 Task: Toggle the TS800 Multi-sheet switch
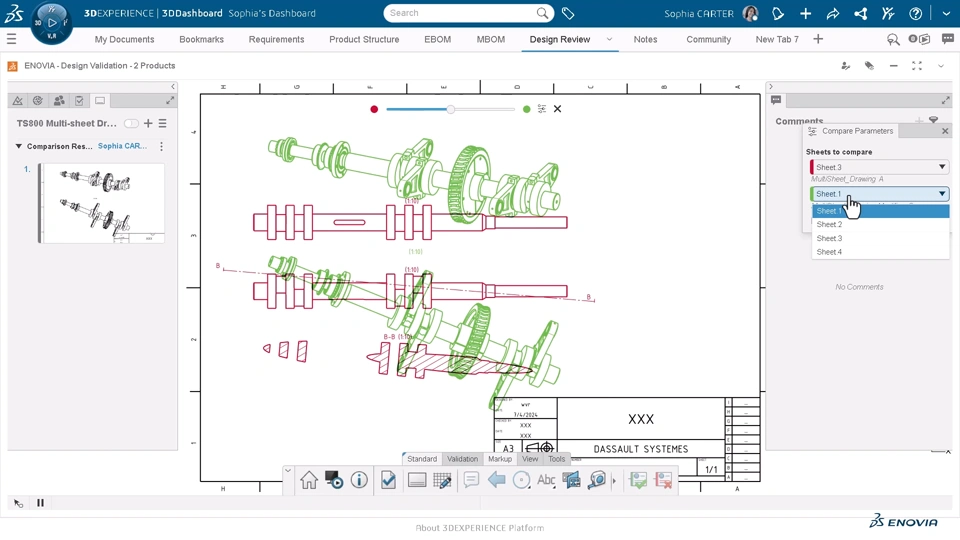131,123
